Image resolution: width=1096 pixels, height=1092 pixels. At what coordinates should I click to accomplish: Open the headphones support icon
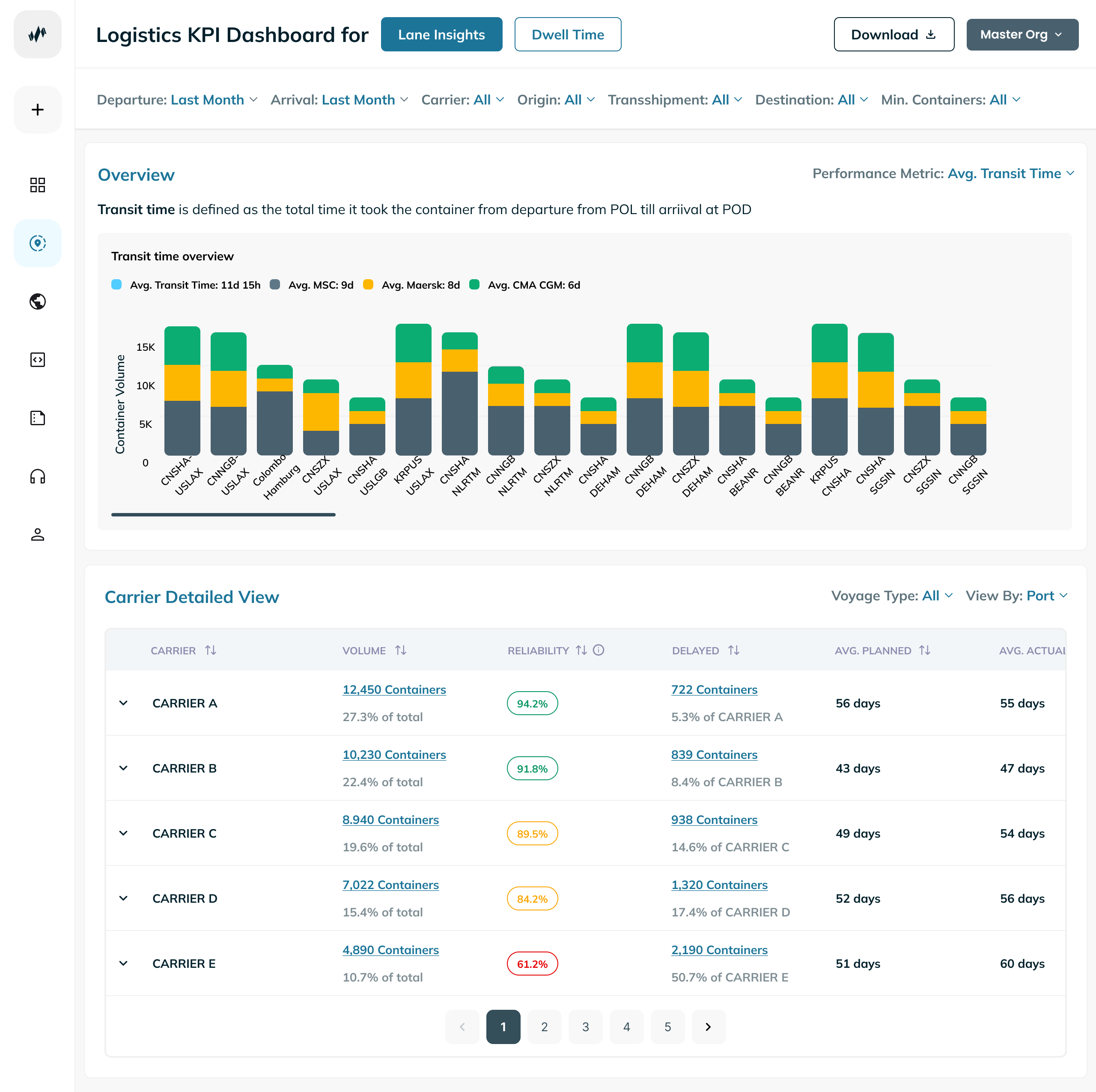tap(37, 476)
